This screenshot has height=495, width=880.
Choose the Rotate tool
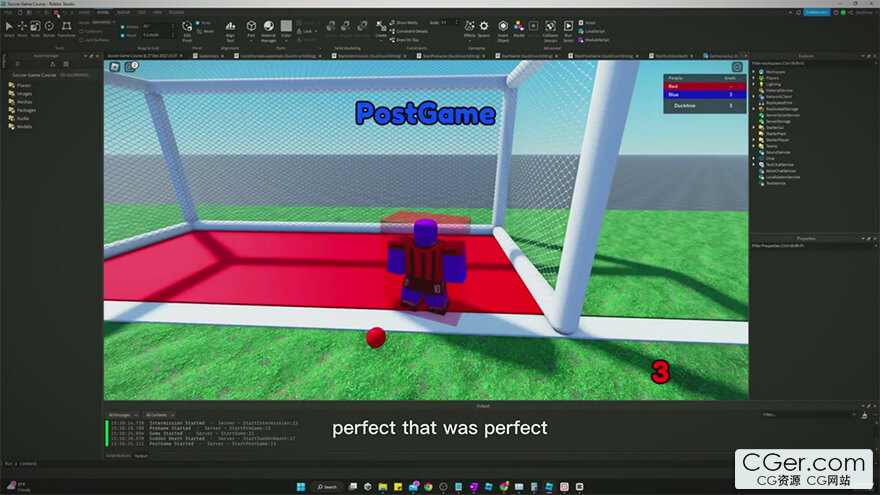[48, 26]
